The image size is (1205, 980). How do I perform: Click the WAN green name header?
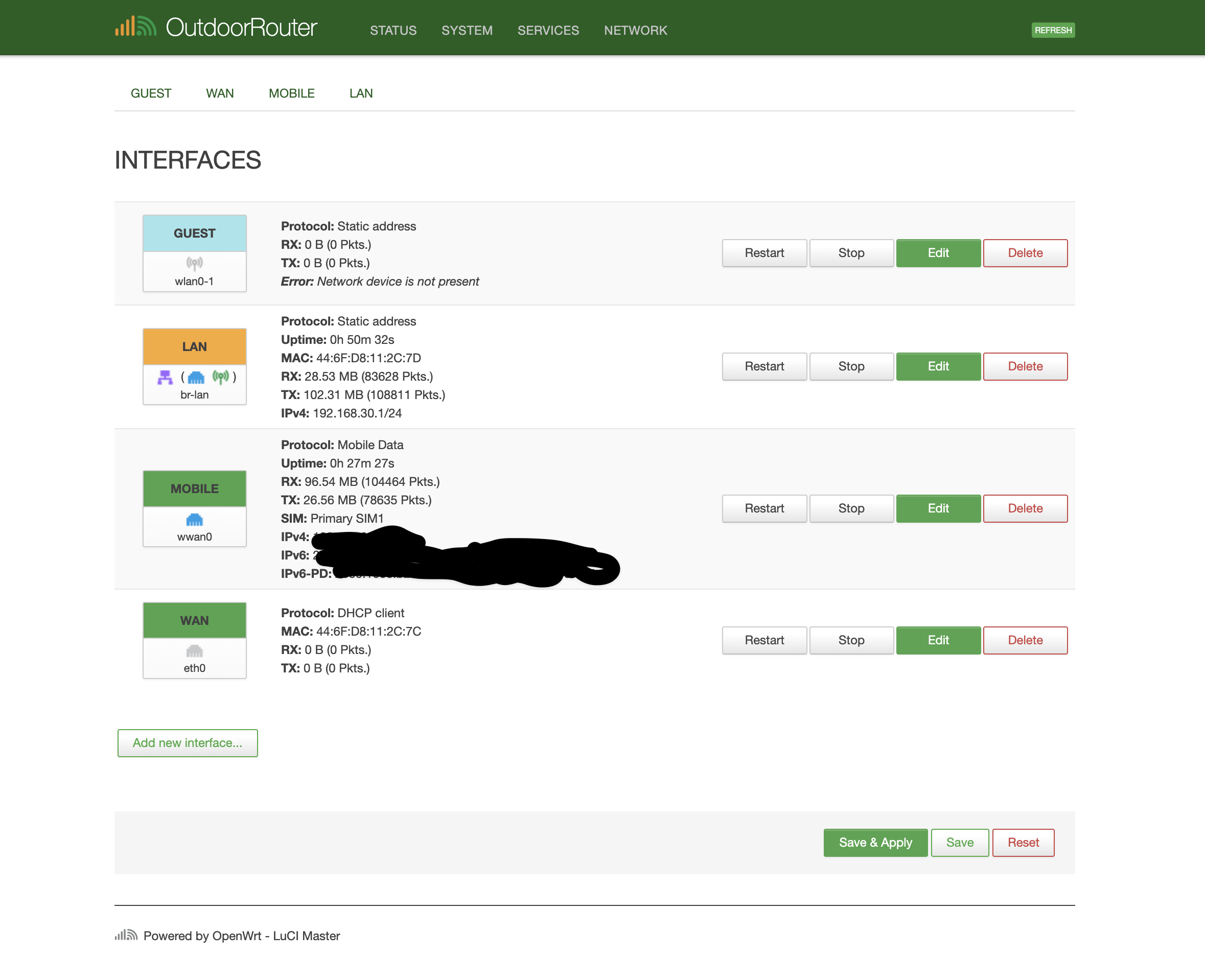(x=194, y=620)
